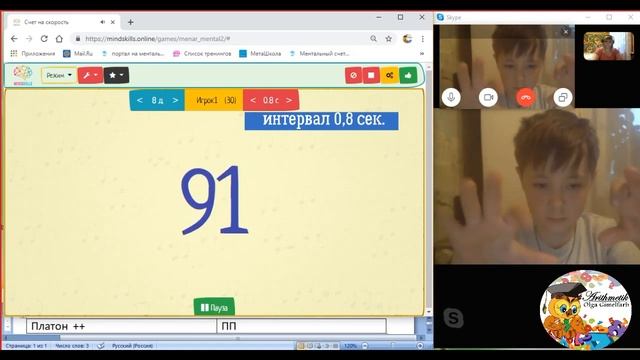
Task: Select Print Layout view icon in Word
Action: 301,346
